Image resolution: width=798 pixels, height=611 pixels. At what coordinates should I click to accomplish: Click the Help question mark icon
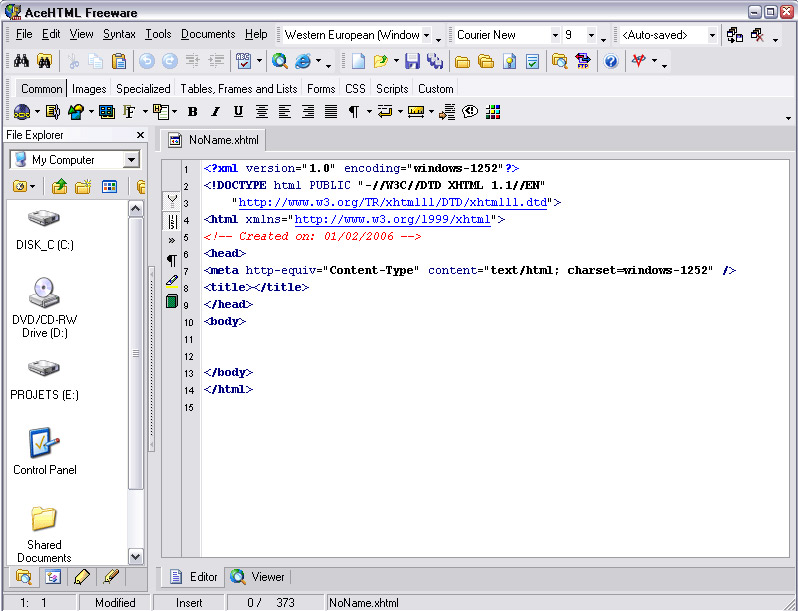[x=611, y=62]
